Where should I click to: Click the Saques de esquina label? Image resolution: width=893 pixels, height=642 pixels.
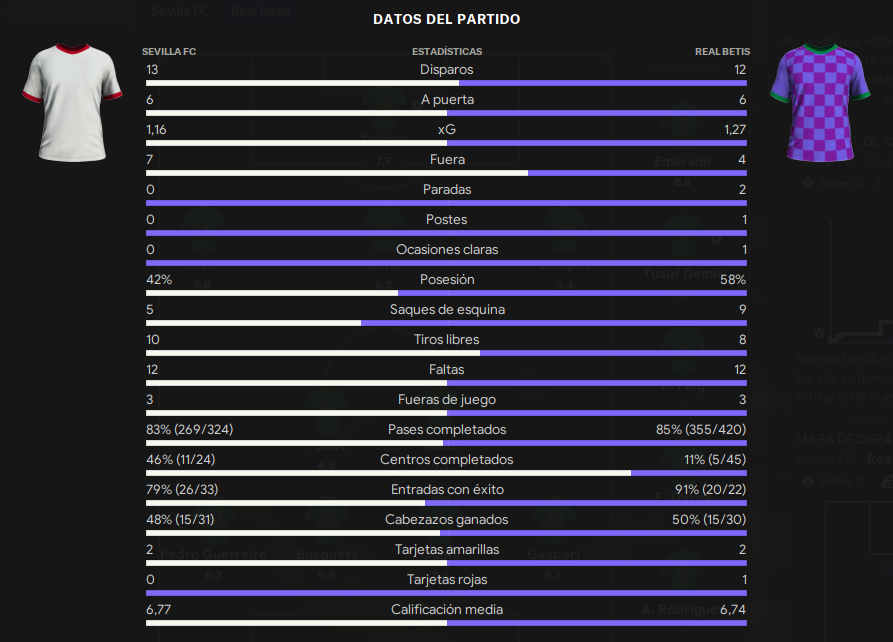(x=447, y=309)
